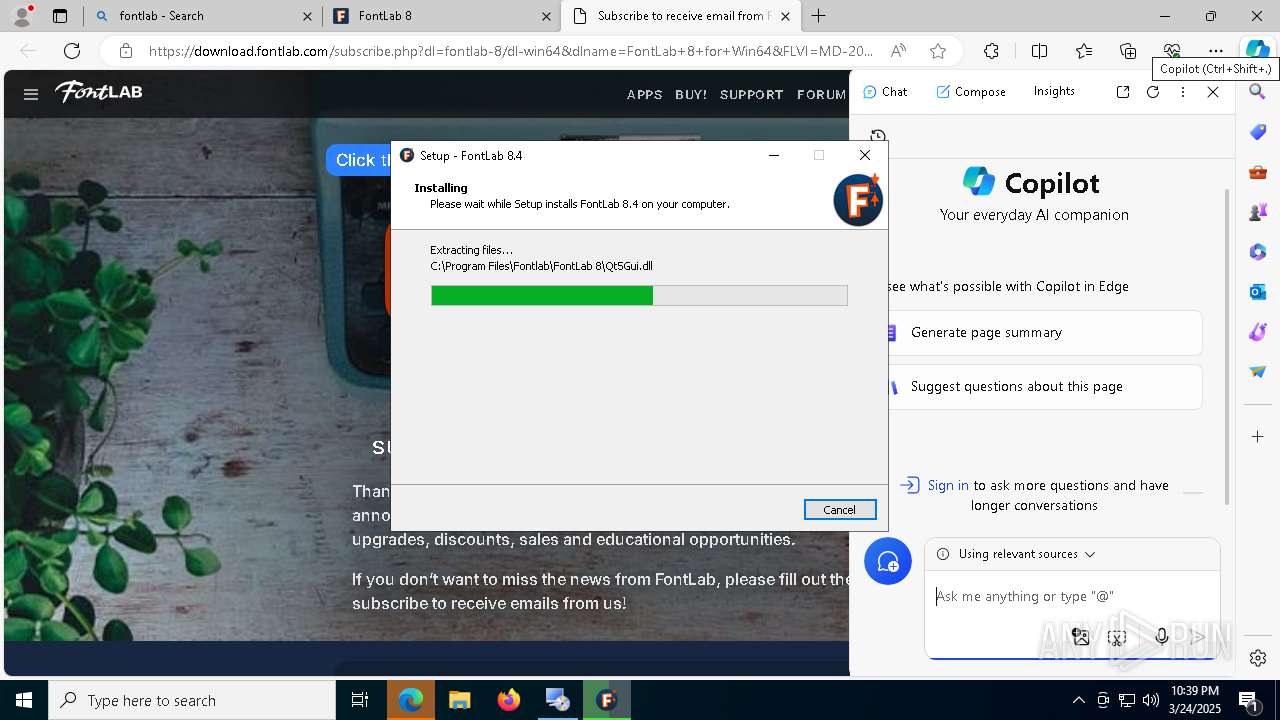The height and width of the screenshot is (720, 1280).
Task: Click the Copilot Ask me anything field
Action: [x=1072, y=596]
